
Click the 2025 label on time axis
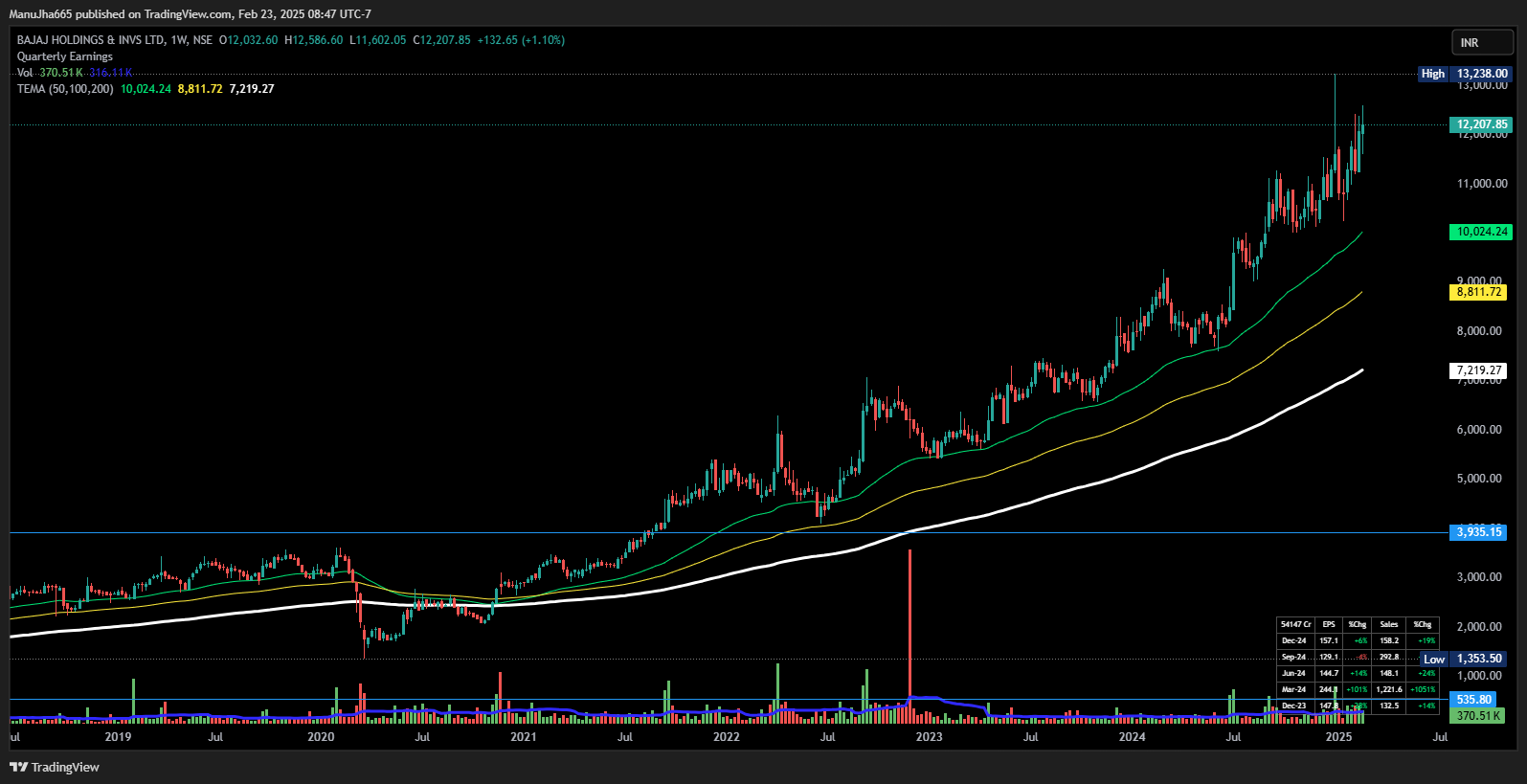1338,737
